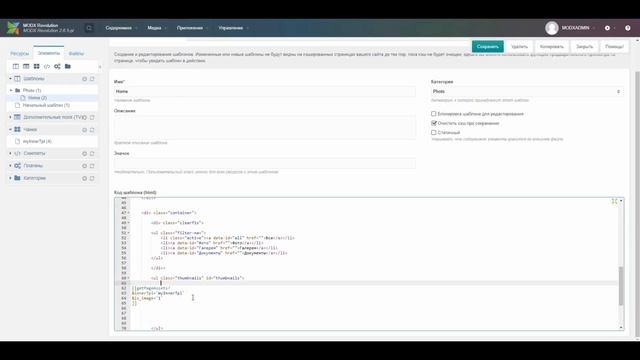This screenshot has width=640, height=360.
Task: Click the question mark help icon
Action: pyautogui.click(x=628, y=28)
